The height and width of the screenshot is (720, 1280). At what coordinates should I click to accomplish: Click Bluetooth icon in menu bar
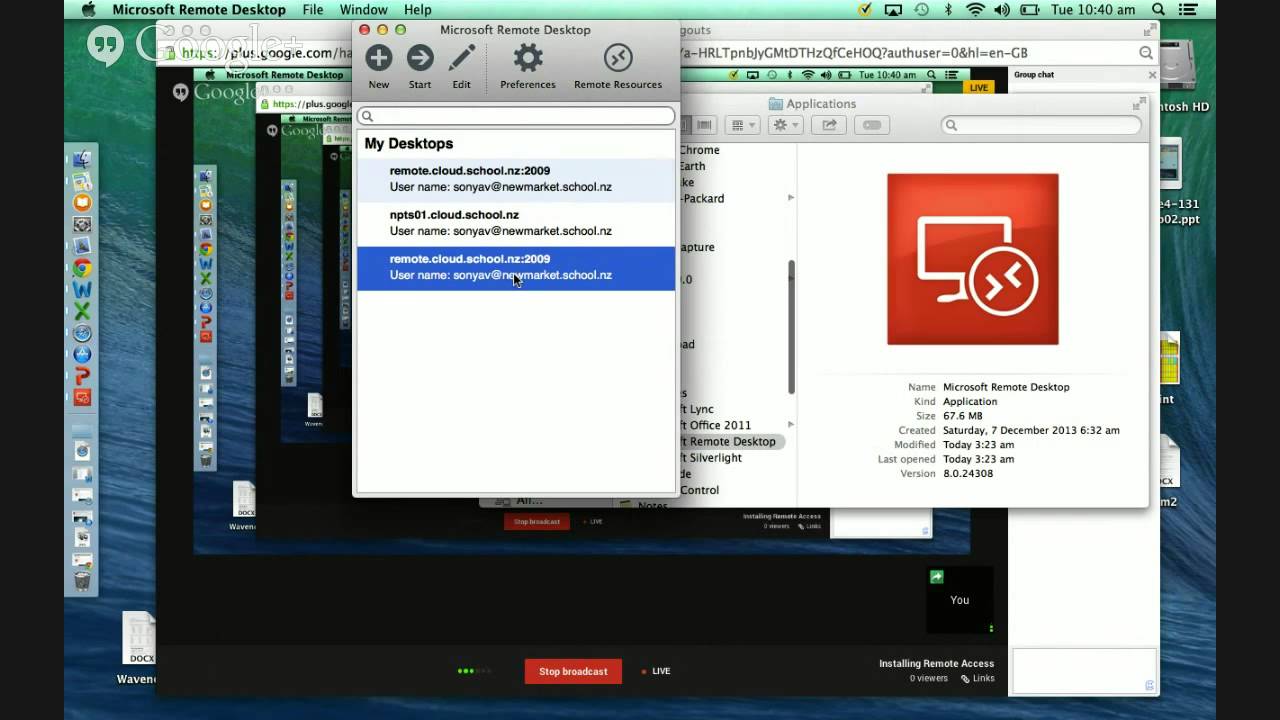(948, 10)
